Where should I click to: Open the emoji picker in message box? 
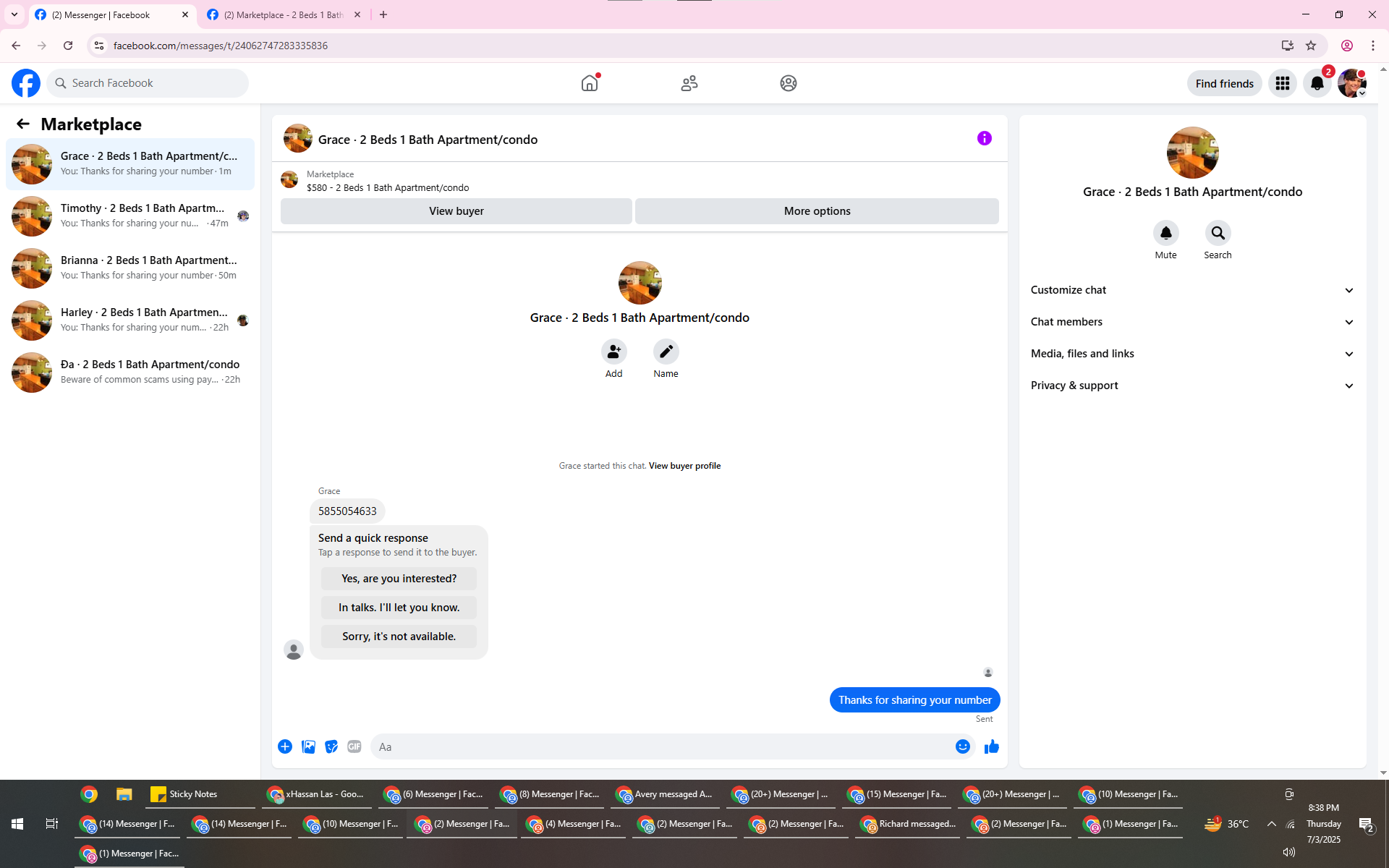click(x=962, y=746)
